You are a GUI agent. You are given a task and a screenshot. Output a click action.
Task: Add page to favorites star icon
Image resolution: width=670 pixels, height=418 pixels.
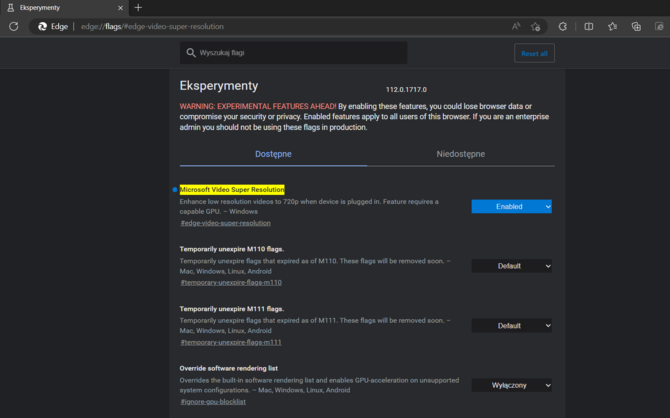click(535, 26)
